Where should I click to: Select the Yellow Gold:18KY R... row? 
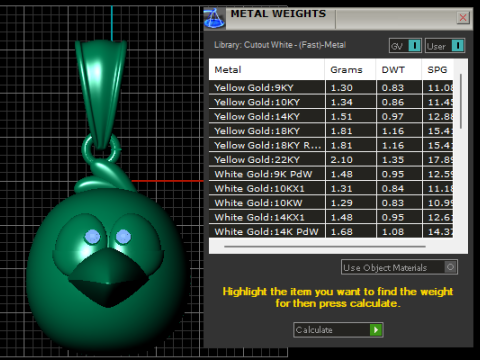(x=331, y=145)
